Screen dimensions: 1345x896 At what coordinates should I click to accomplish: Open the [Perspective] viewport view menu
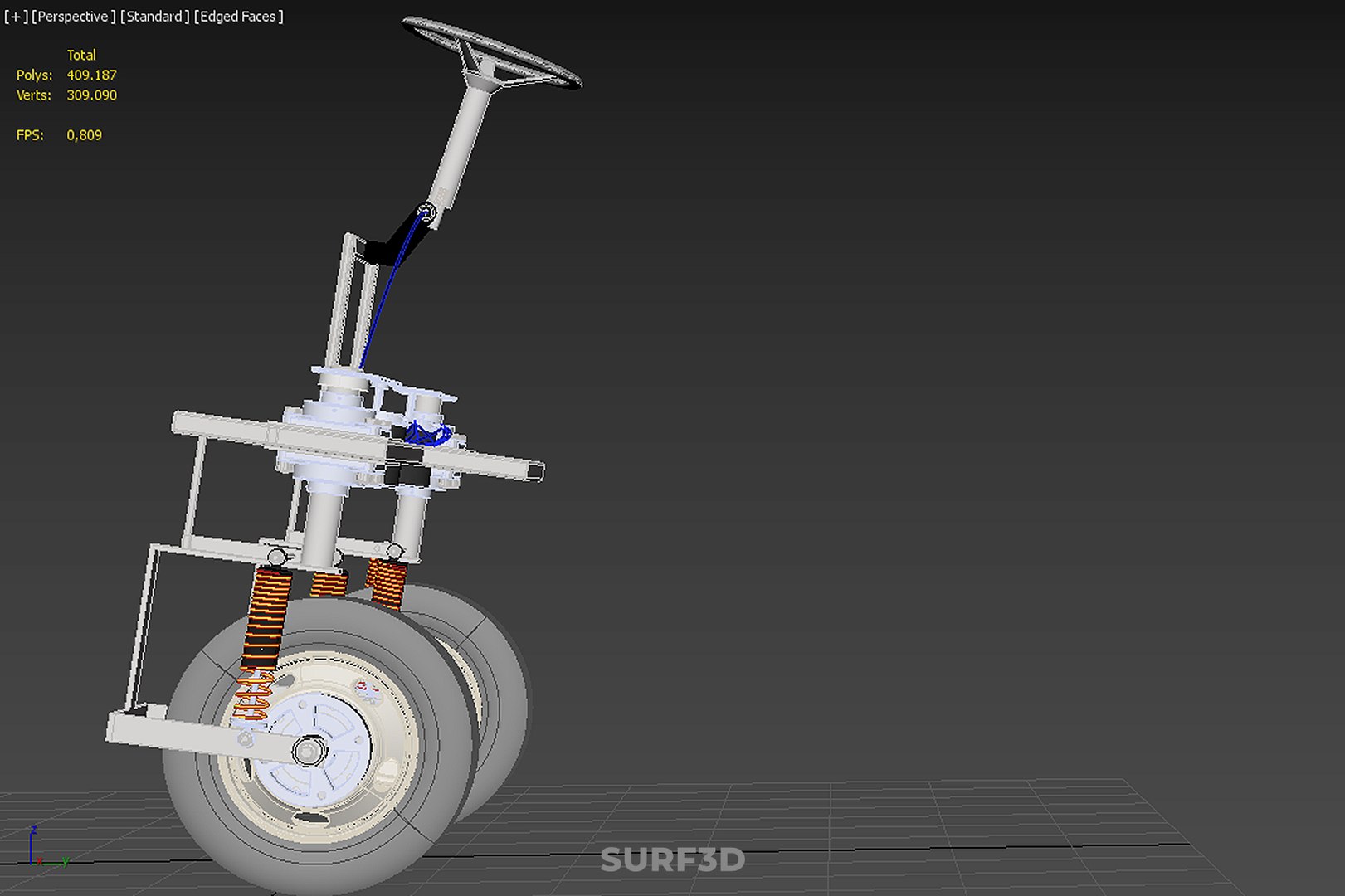(x=73, y=17)
